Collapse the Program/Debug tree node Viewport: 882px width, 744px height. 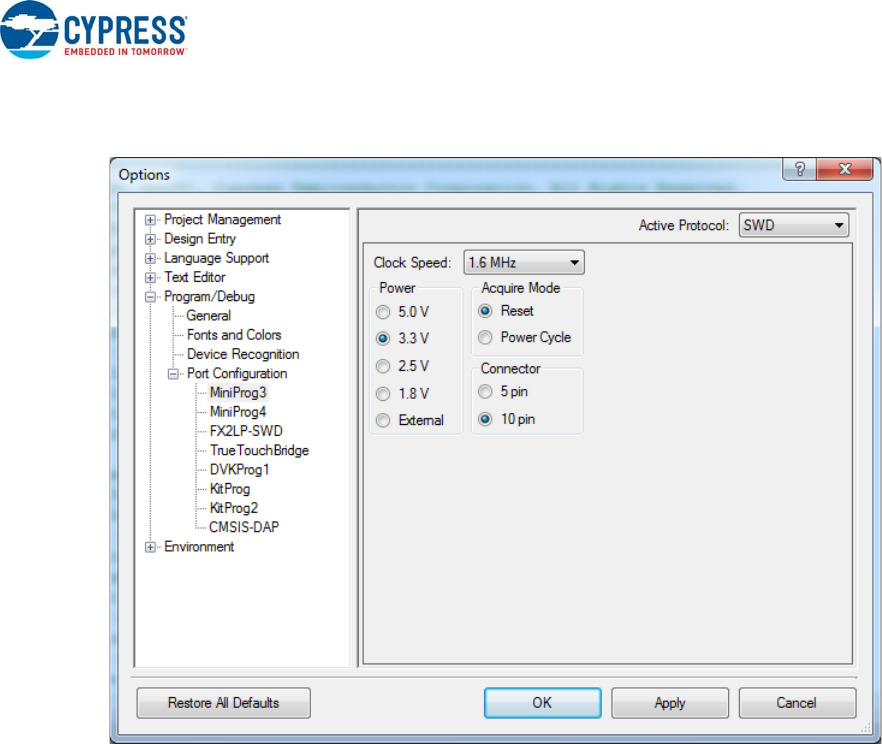click(151, 297)
